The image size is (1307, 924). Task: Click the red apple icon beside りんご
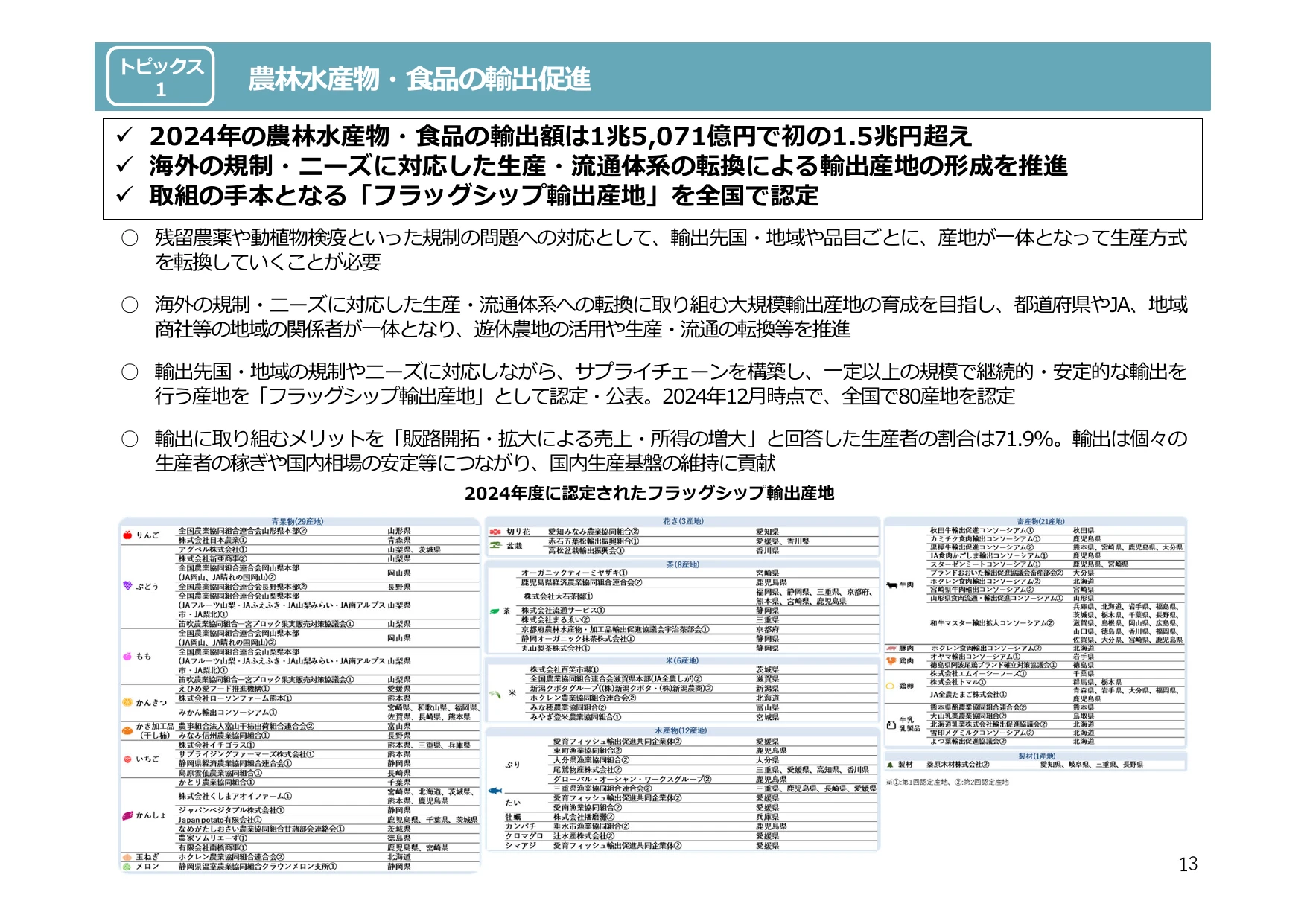click(127, 535)
